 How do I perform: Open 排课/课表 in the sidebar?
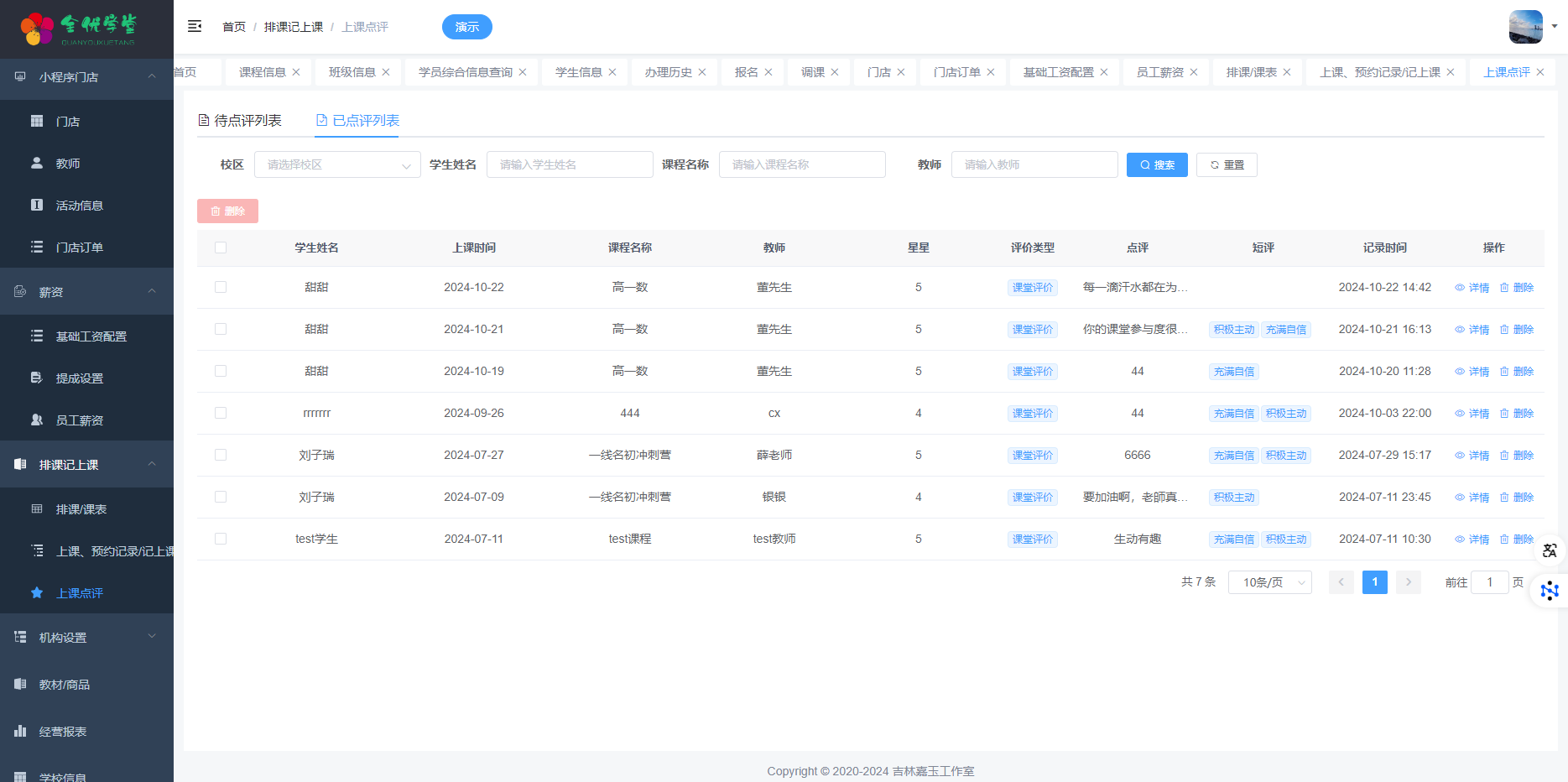pyautogui.click(x=81, y=509)
